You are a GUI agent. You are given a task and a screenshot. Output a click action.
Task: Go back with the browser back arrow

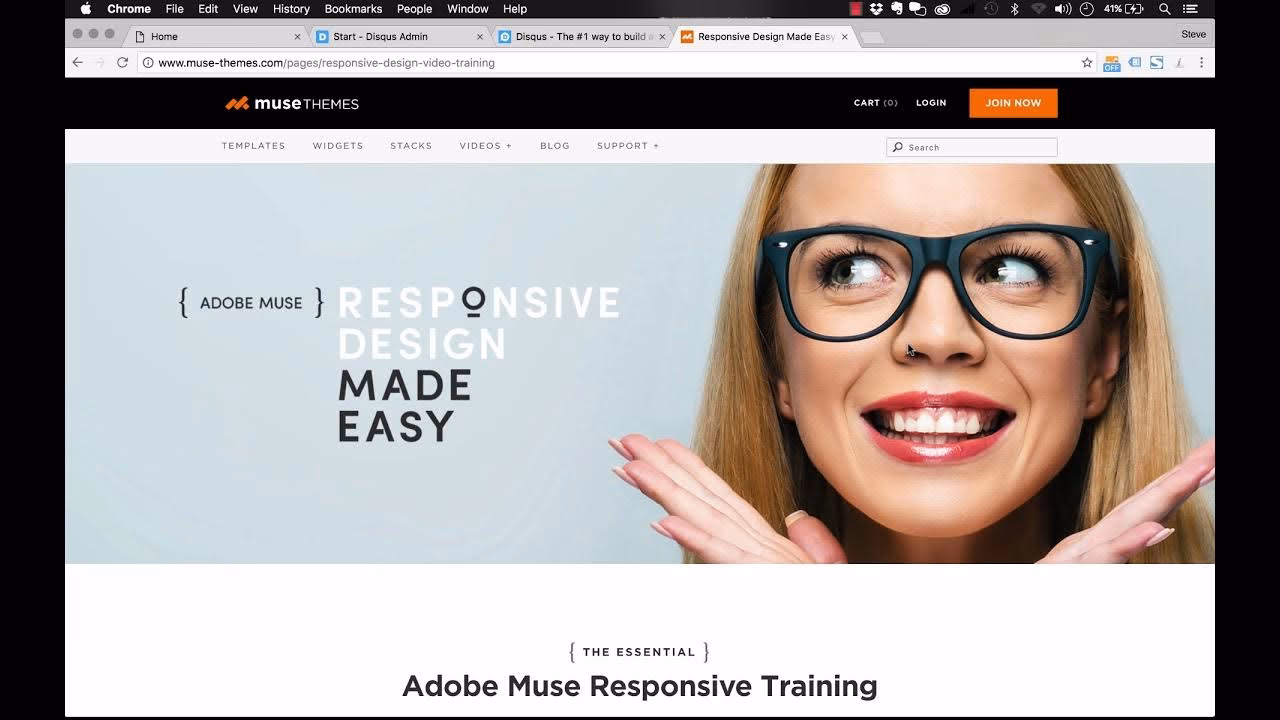tap(78, 62)
